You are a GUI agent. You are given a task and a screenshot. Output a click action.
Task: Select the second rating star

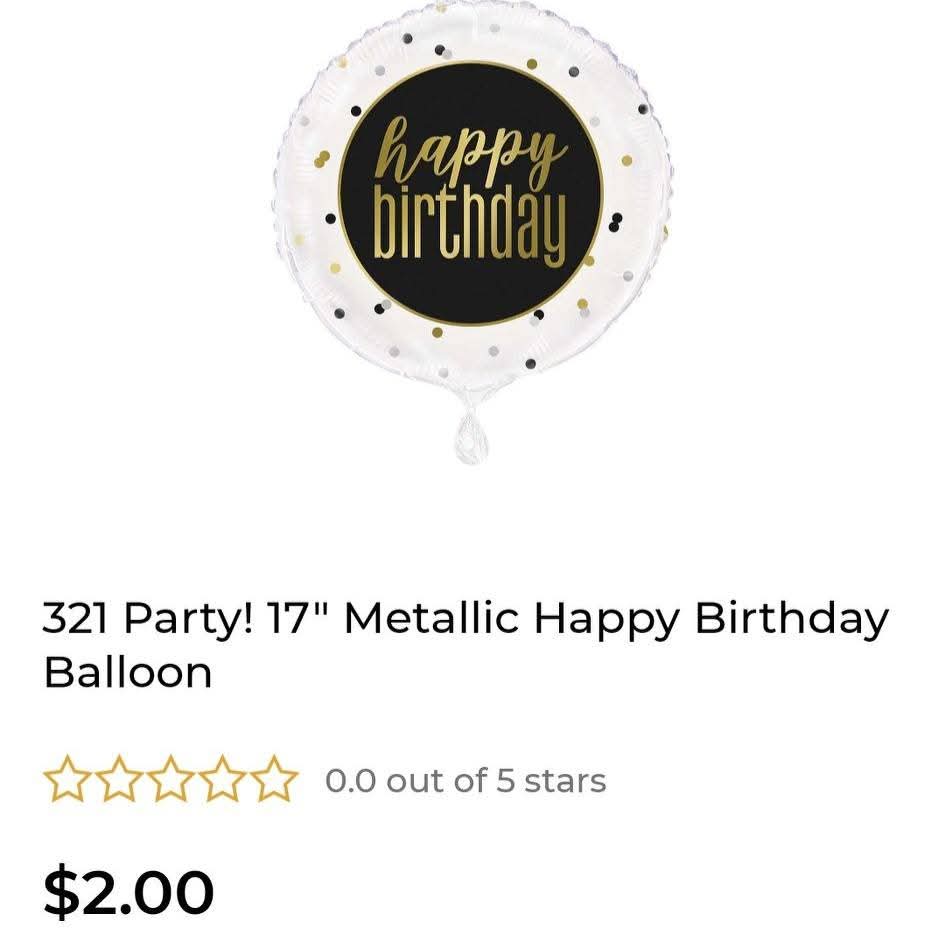(118, 780)
